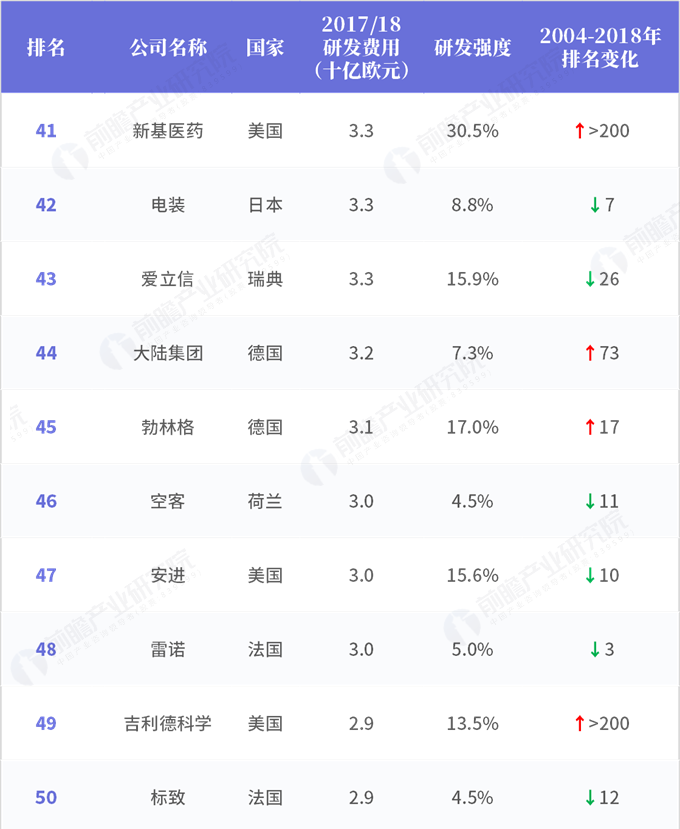Viewport: 680px width, 829px height.
Task: Click the red up arrow next to 73
Action: pos(589,353)
